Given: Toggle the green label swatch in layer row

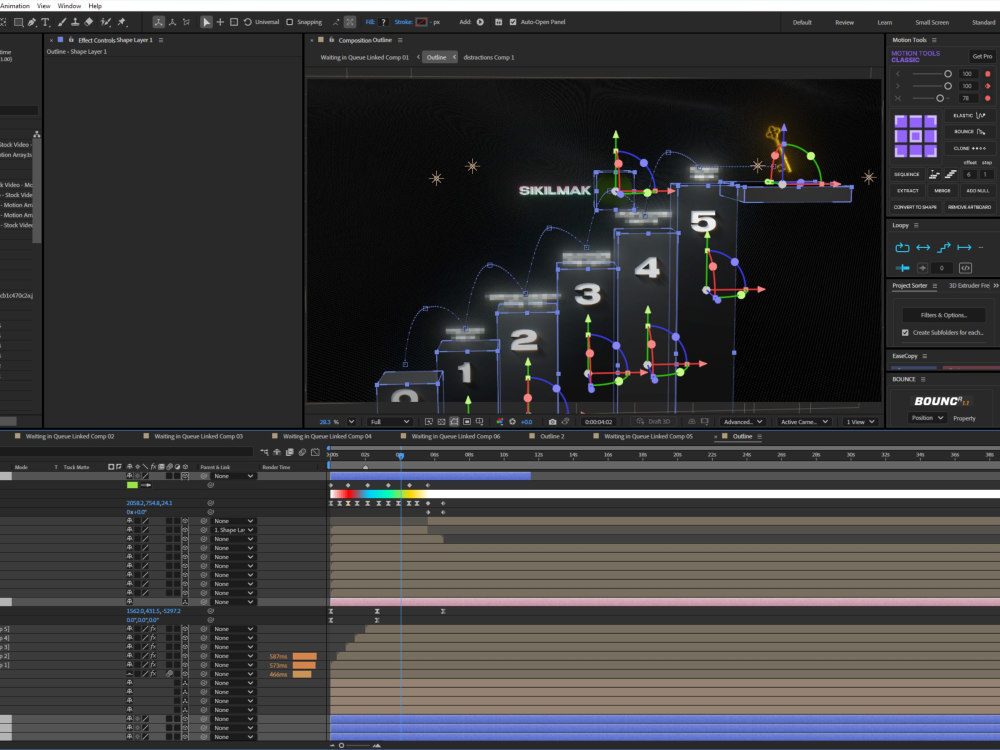Looking at the screenshot, I should (x=132, y=485).
